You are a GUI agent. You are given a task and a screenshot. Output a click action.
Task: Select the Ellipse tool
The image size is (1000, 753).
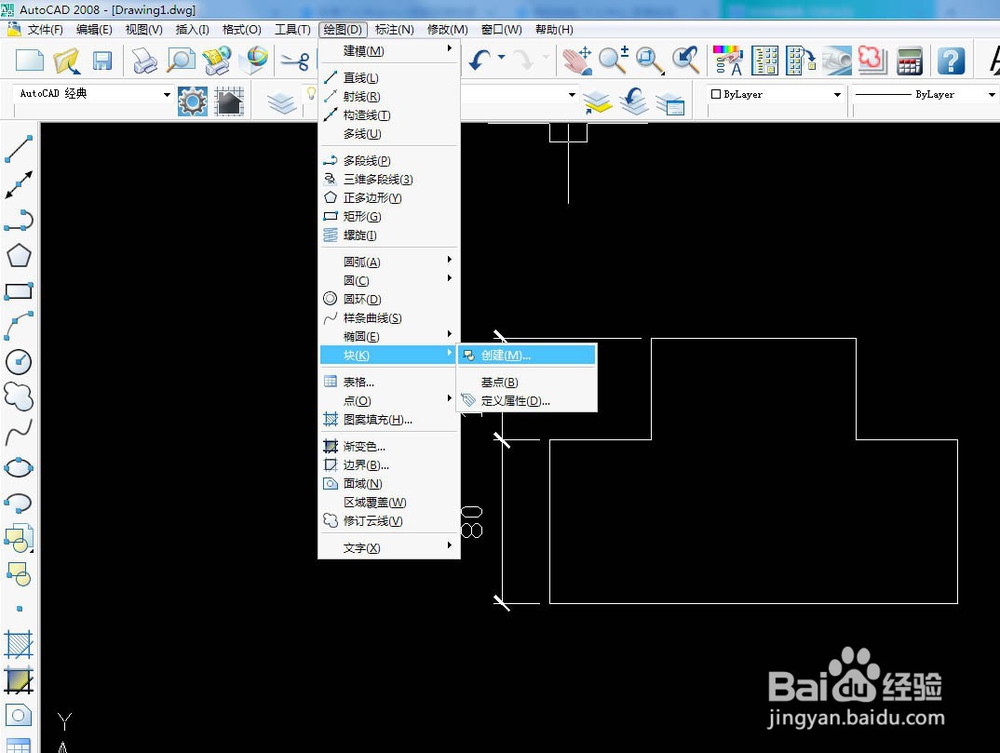(x=18, y=467)
